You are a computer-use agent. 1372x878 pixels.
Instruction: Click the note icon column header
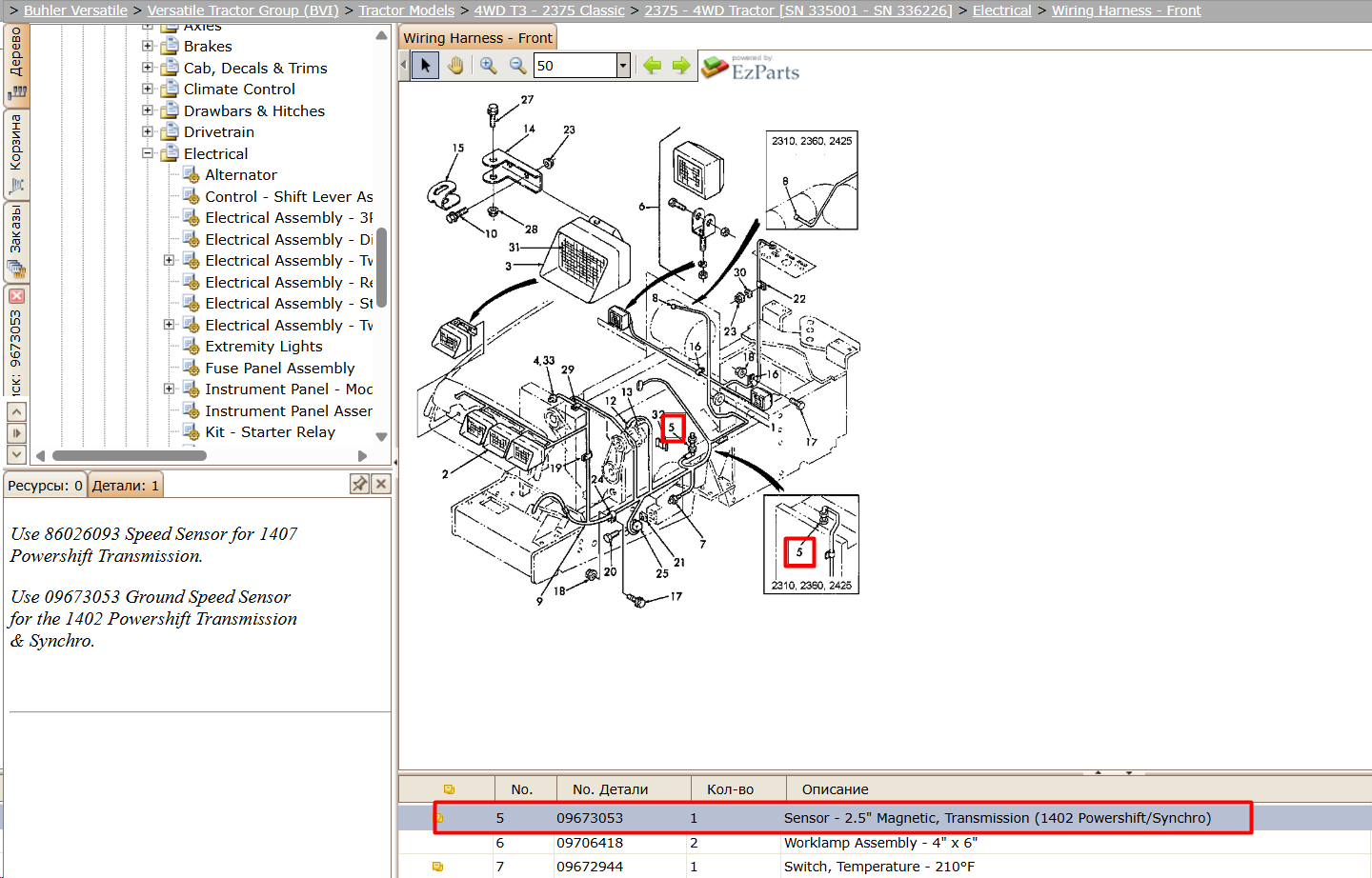click(449, 789)
